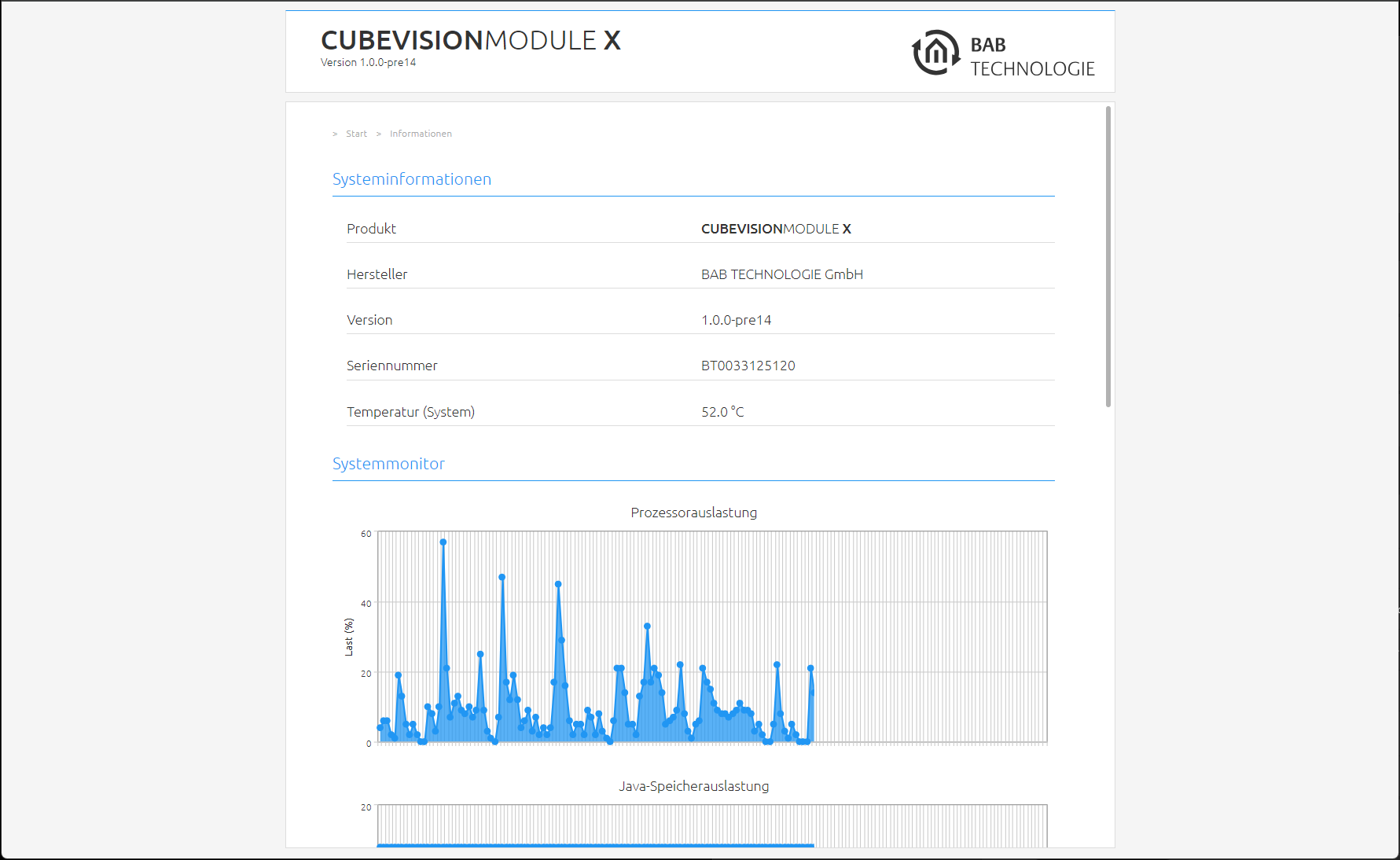Select the 'Seriennummer' row label
Viewport: 1400px width, 860px height.
[392, 366]
